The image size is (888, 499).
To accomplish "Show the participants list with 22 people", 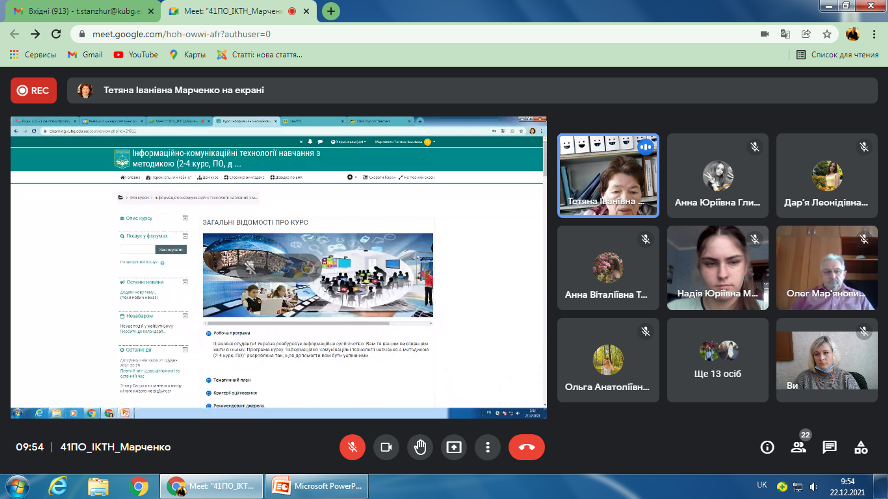I will tap(798, 447).
